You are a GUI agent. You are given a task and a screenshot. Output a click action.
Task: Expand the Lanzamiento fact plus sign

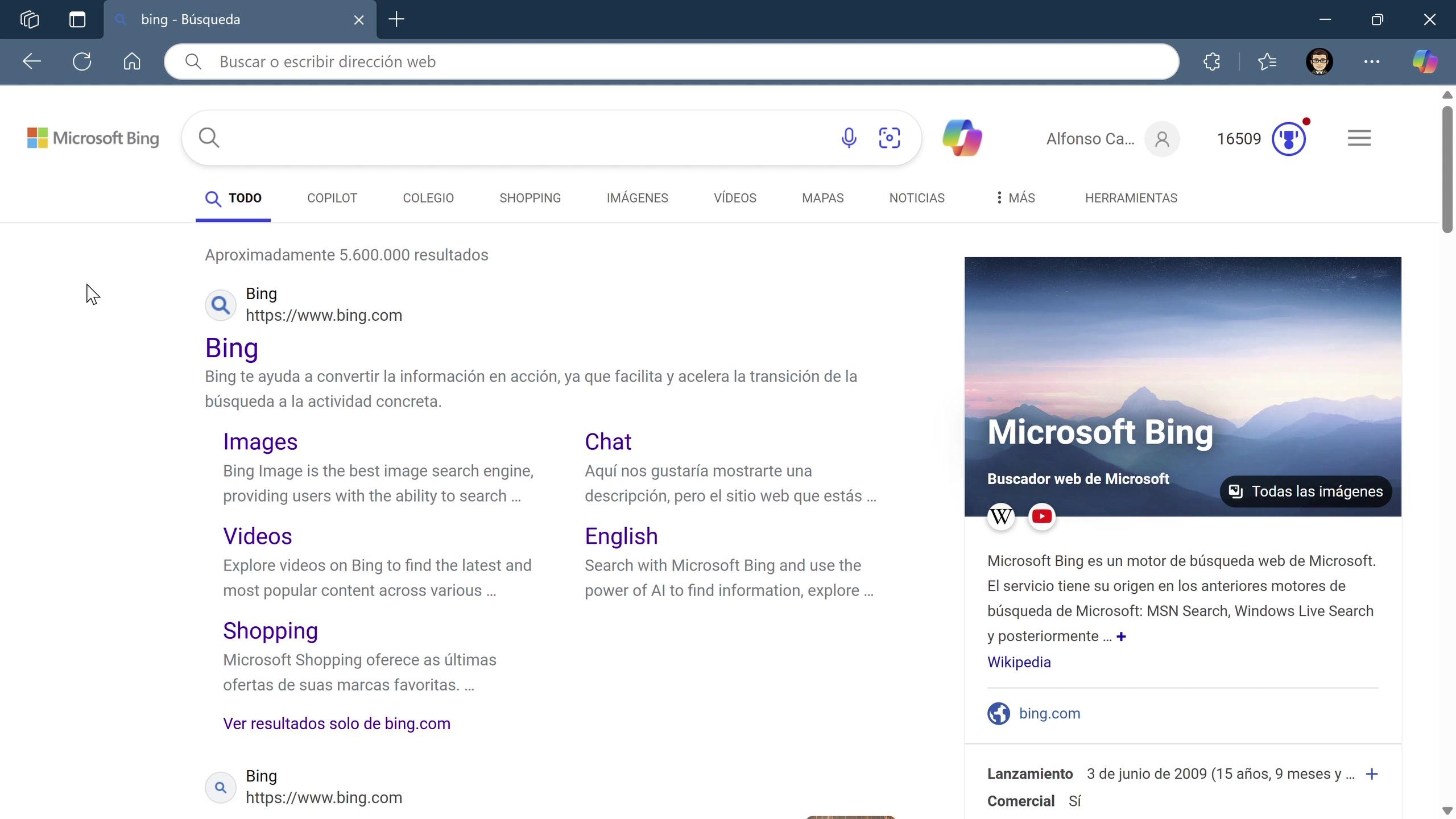tap(1372, 774)
